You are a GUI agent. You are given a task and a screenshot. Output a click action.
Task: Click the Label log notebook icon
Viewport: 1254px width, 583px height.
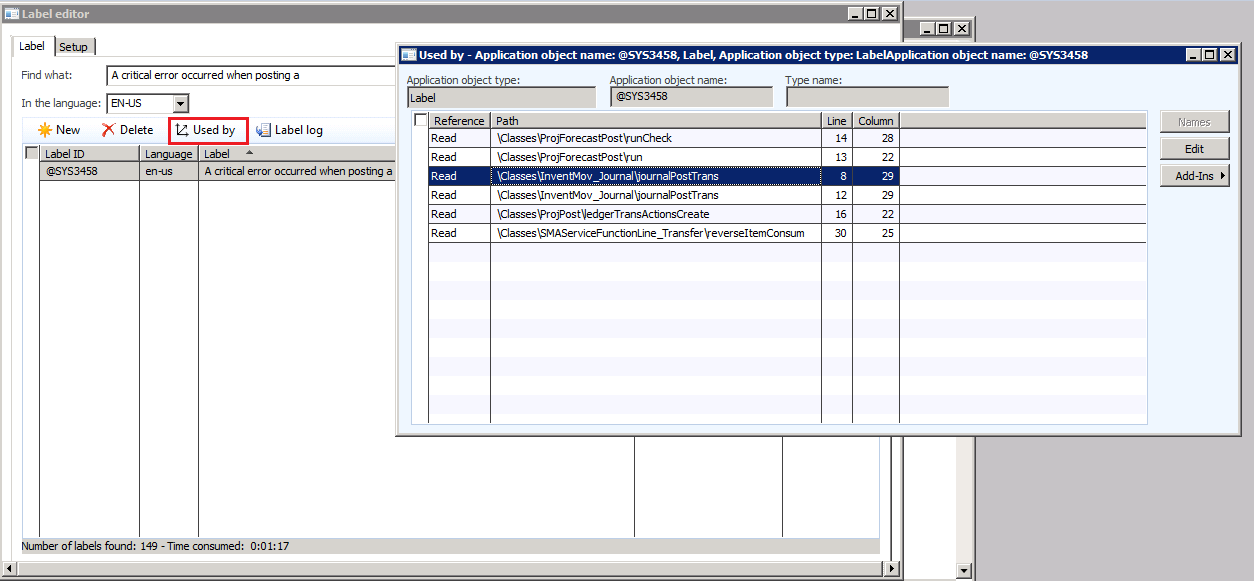[263, 129]
